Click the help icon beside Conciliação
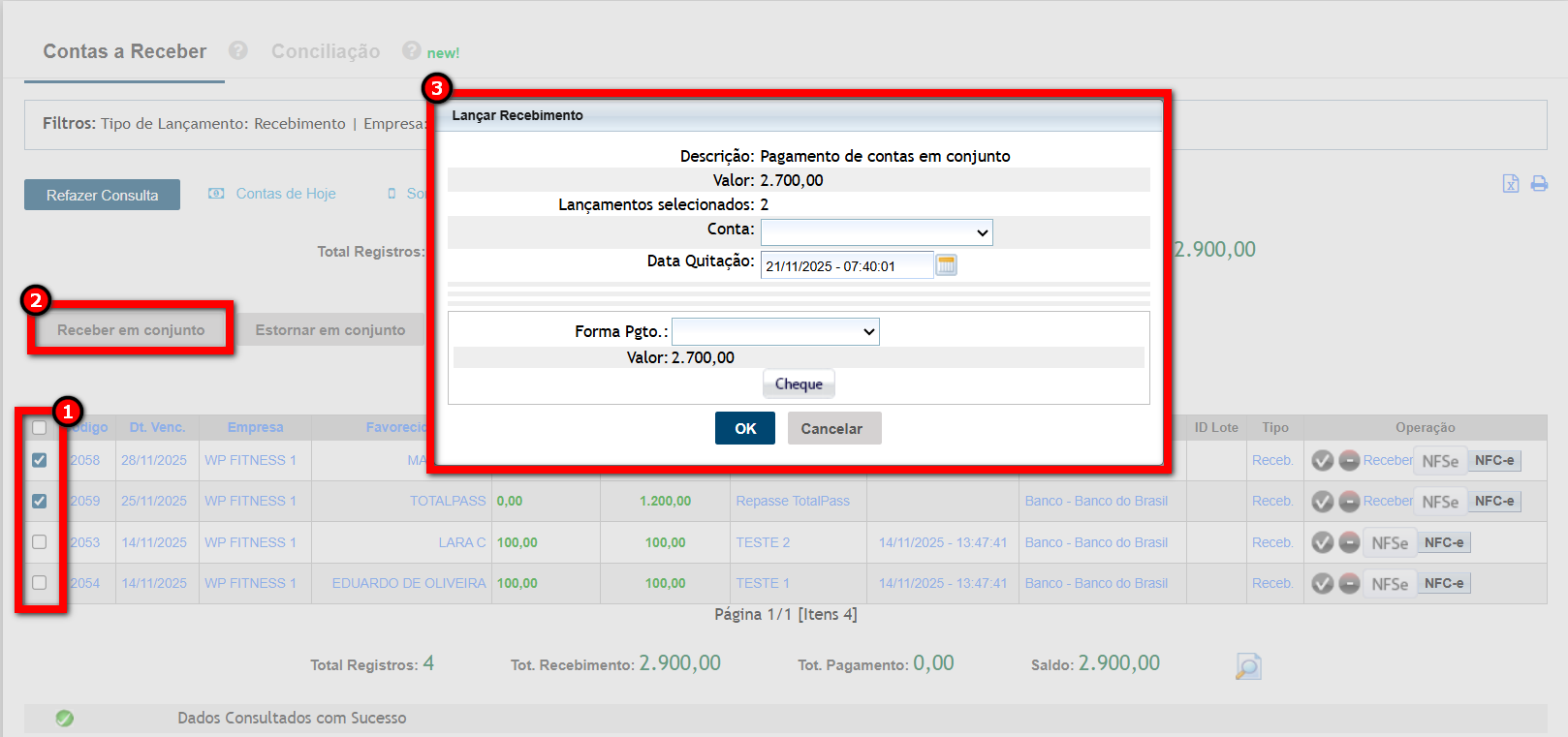Viewport: 1568px width, 737px height. coord(412,51)
